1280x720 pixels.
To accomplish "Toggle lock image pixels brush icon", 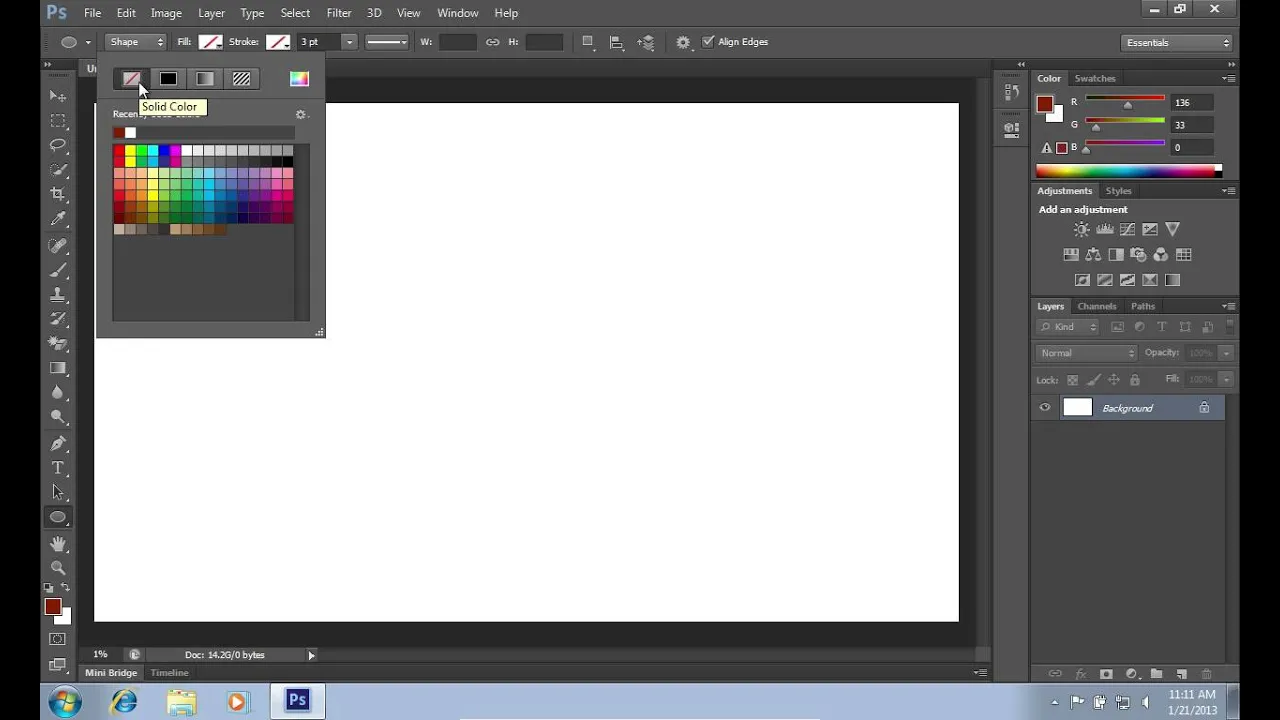I will point(1093,380).
